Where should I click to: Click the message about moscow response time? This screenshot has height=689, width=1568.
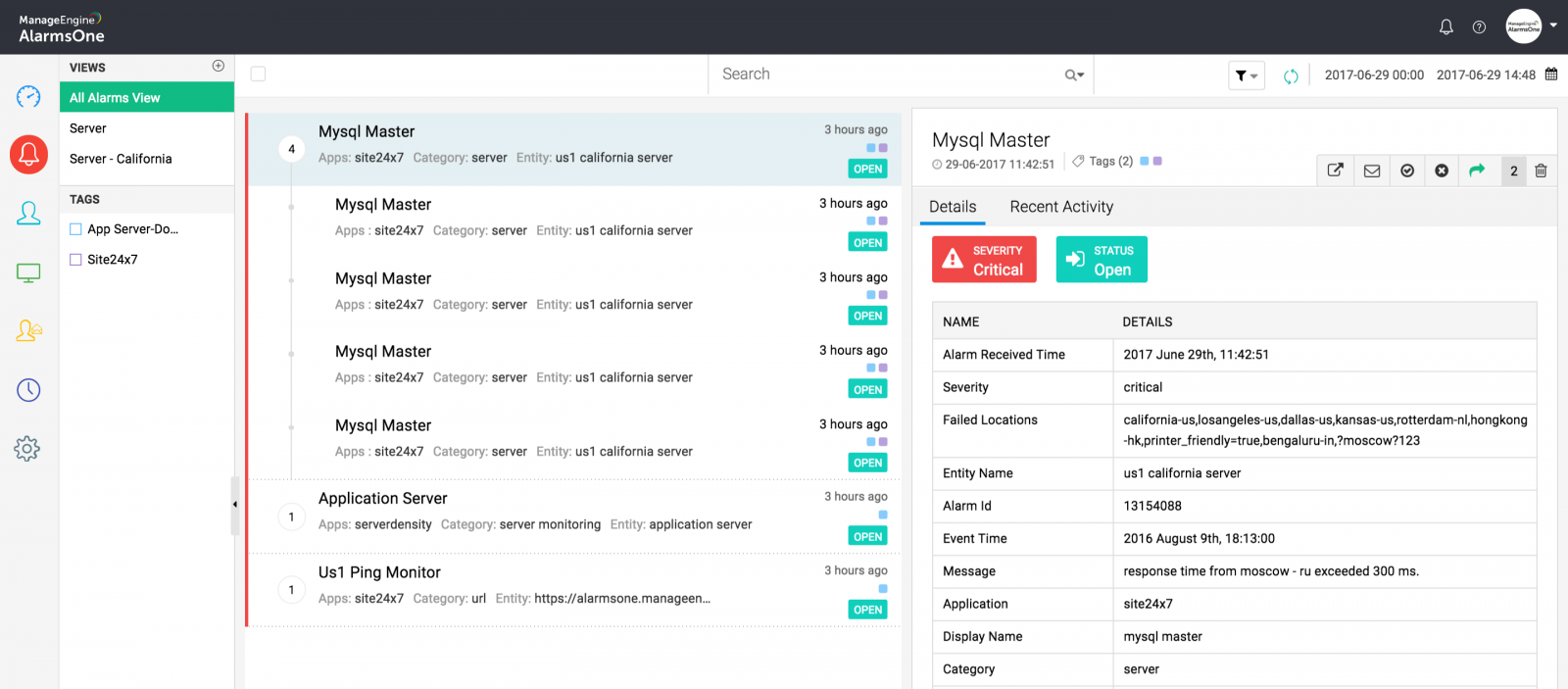coord(1271,571)
